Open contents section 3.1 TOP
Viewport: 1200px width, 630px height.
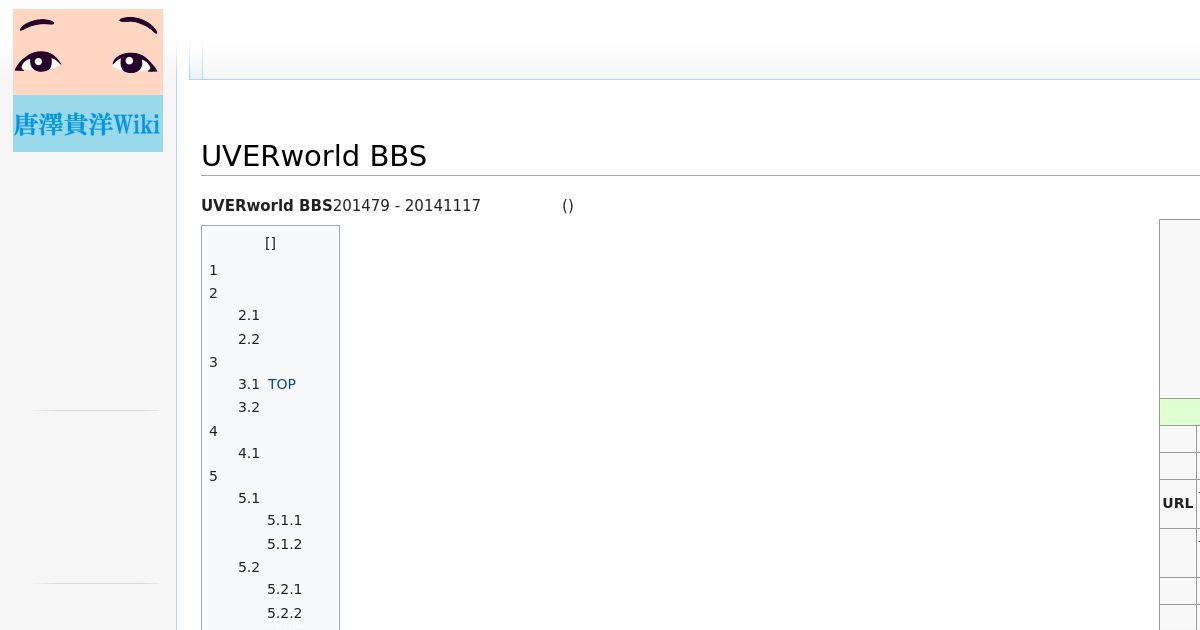tap(267, 384)
